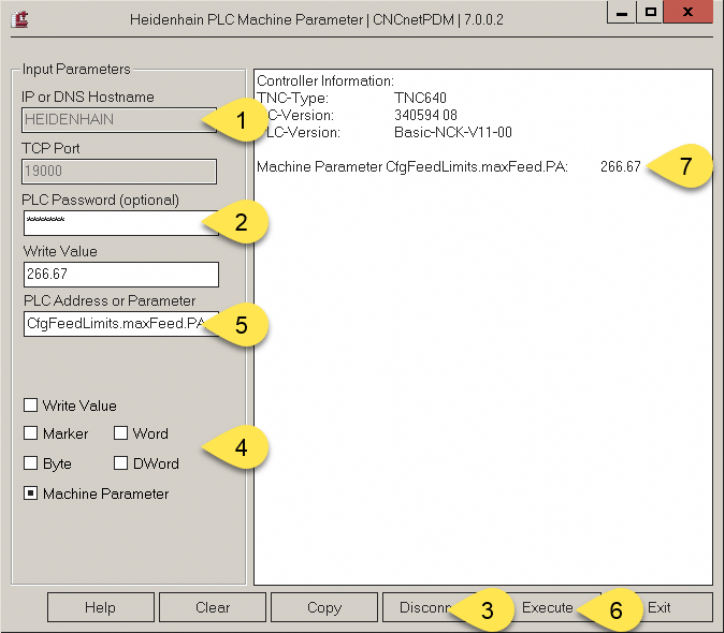Select the TCP Port field
Viewport: 724px width, 633px height.
click(x=119, y=171)
